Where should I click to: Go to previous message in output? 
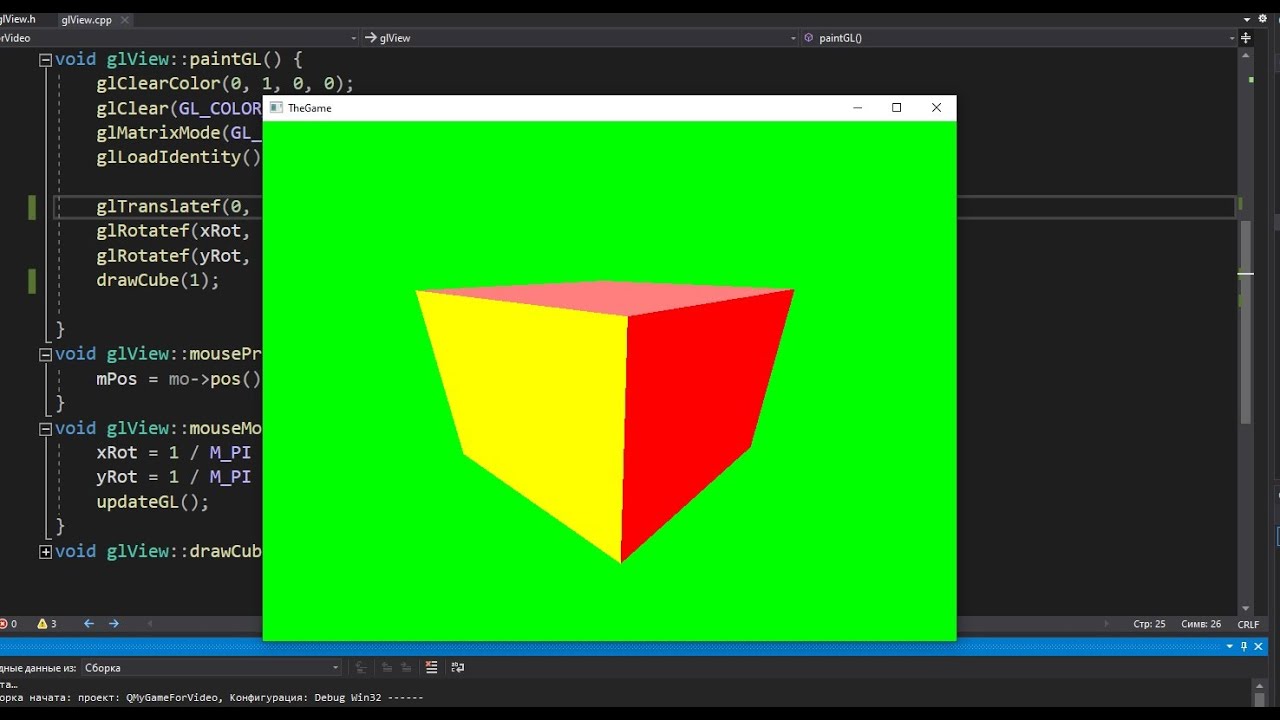point(385,668)
